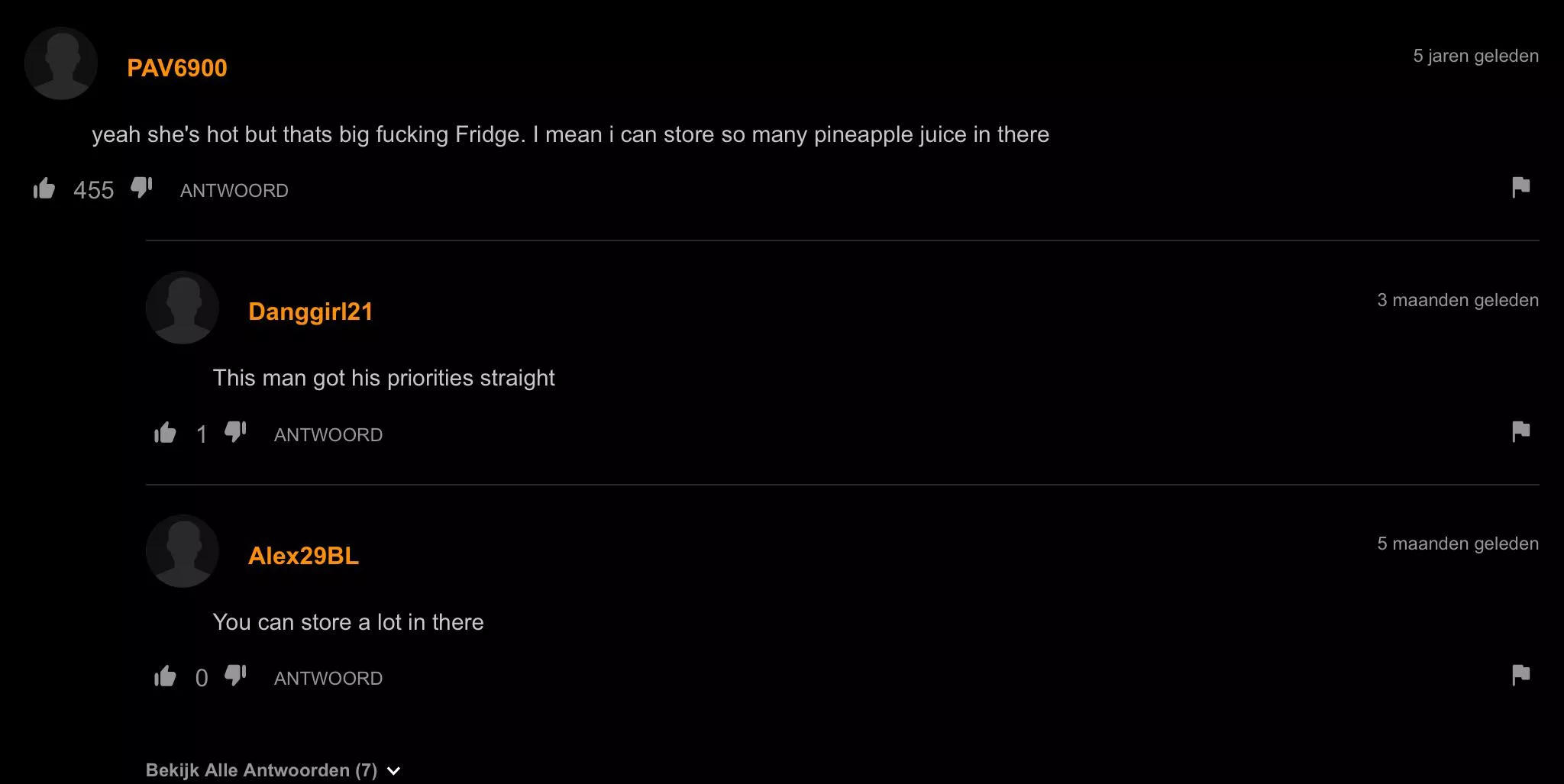This screenshot has width=1564, height=784.
Task: Flag Alex29BL's reply
Action: coord(1520,675)
